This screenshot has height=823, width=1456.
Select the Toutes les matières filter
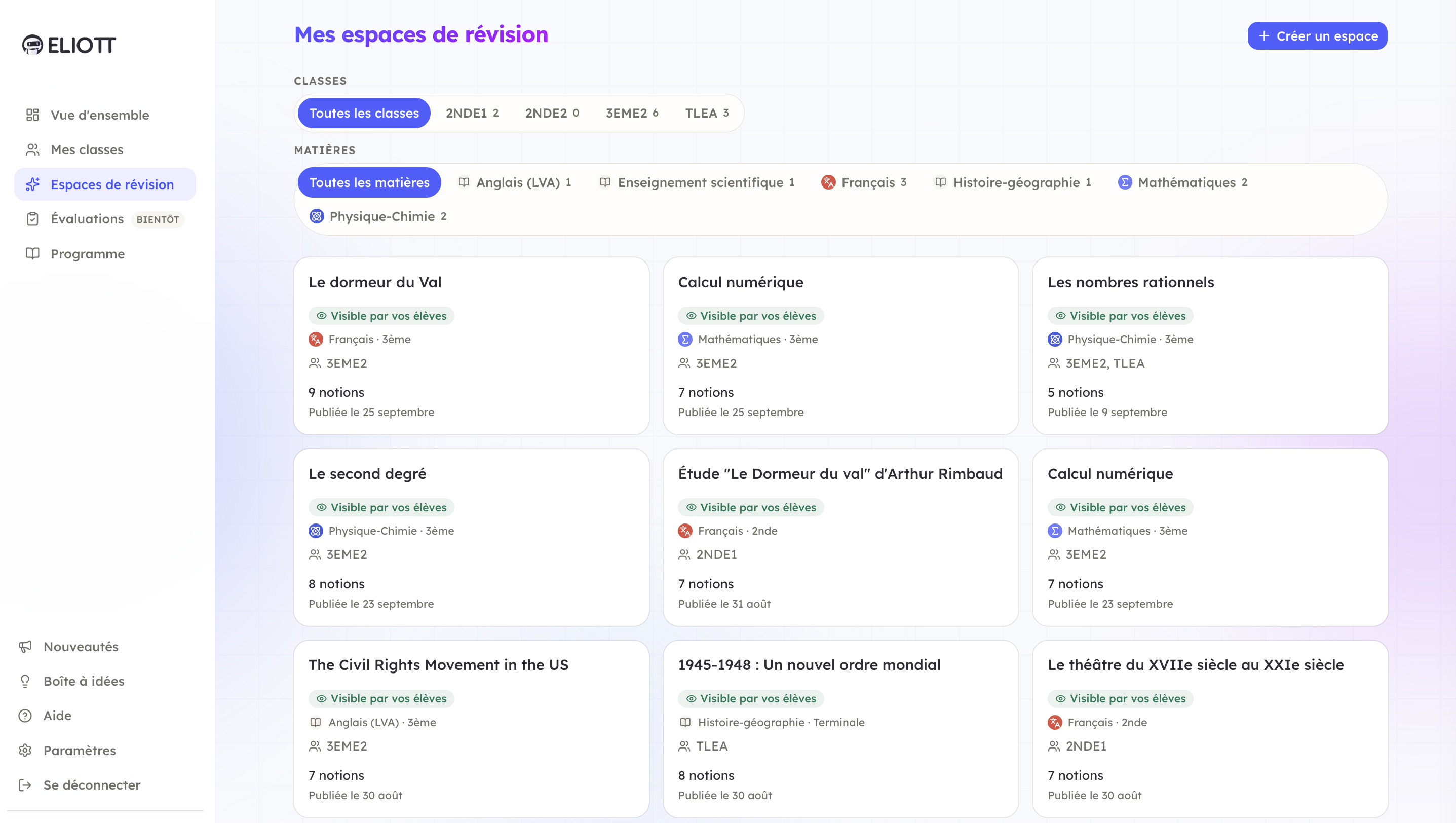coord(370,182)
